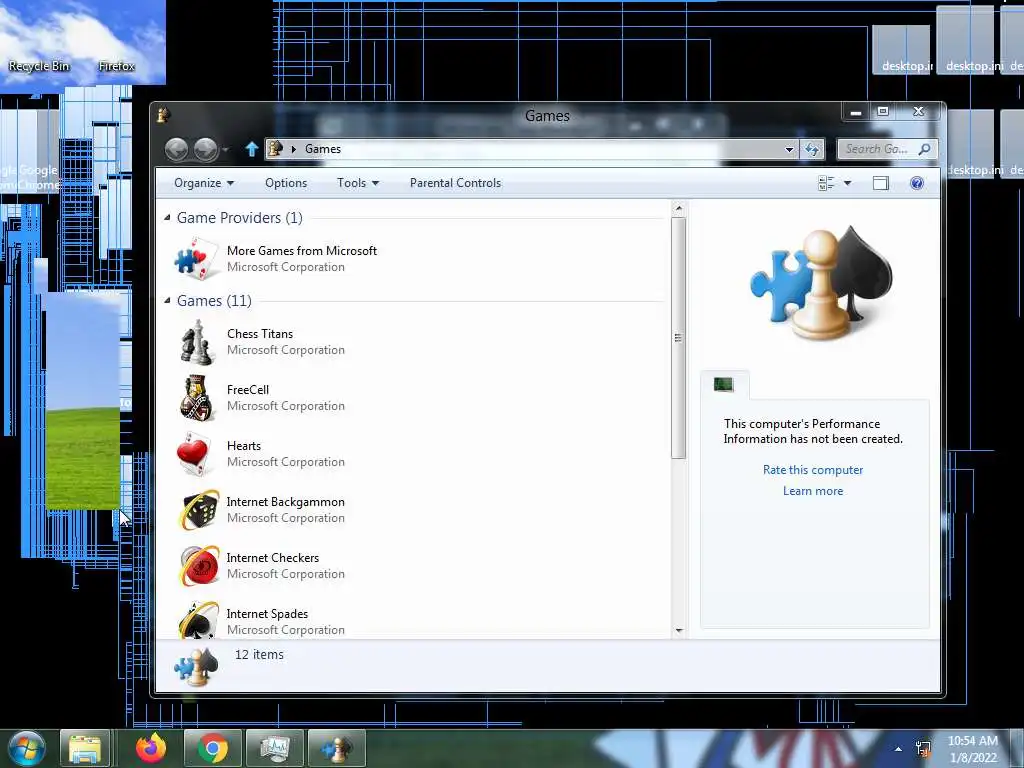1024x768 pixels.
Task: Select the Internet Checkers title text
Action: (272, 558)
